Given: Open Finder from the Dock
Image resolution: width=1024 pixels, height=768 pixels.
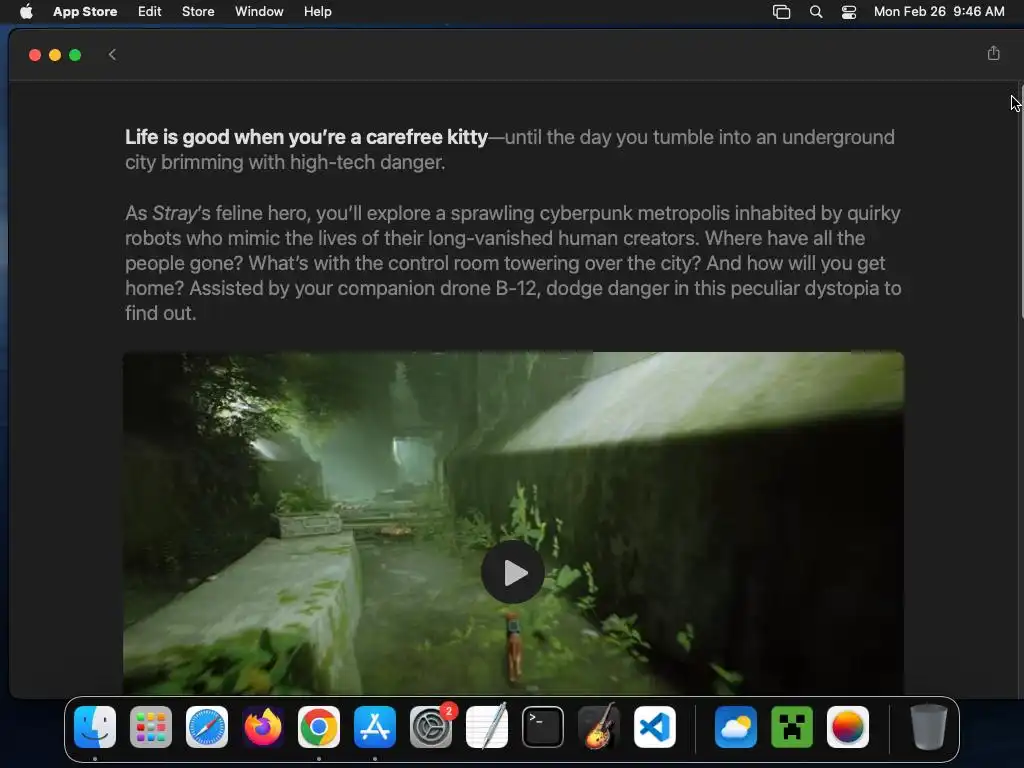Looking at the screenshot, I should click(x=95, y=727).
